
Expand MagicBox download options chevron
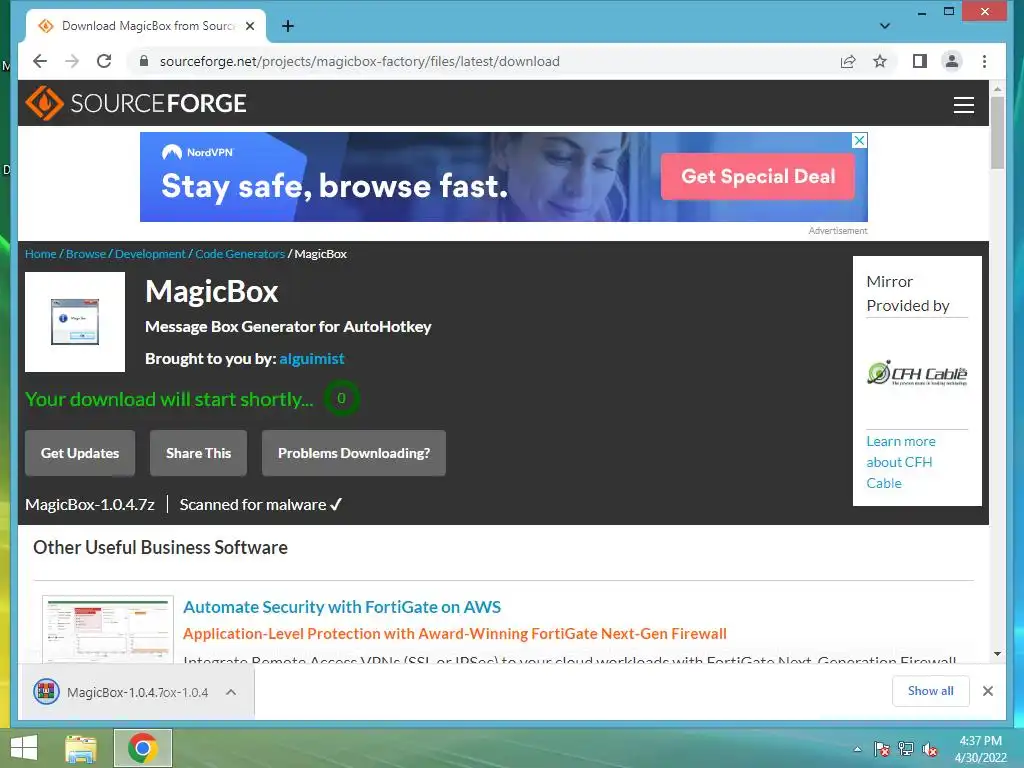(x=231, y=692)
